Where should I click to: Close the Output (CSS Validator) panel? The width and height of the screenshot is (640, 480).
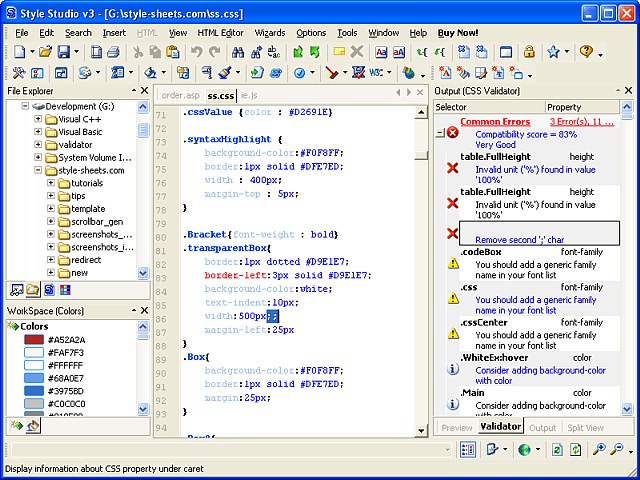point(629,91)
